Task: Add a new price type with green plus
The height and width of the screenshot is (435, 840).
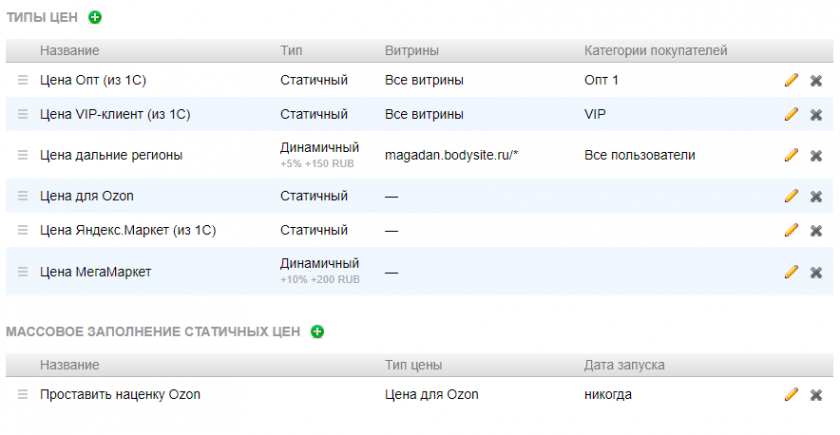Action: coord(95,18)
